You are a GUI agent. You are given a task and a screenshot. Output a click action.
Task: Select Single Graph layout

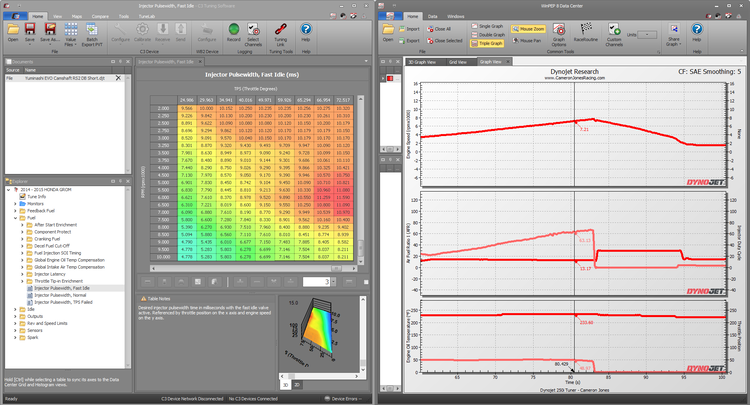click(x=487, y=26)
